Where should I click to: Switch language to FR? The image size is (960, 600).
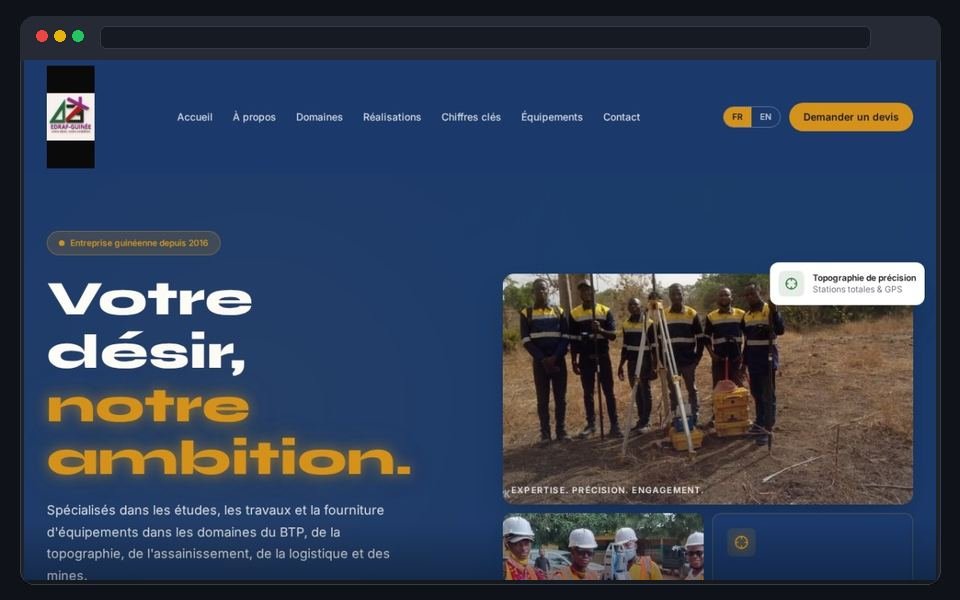(x=737, y=117)
